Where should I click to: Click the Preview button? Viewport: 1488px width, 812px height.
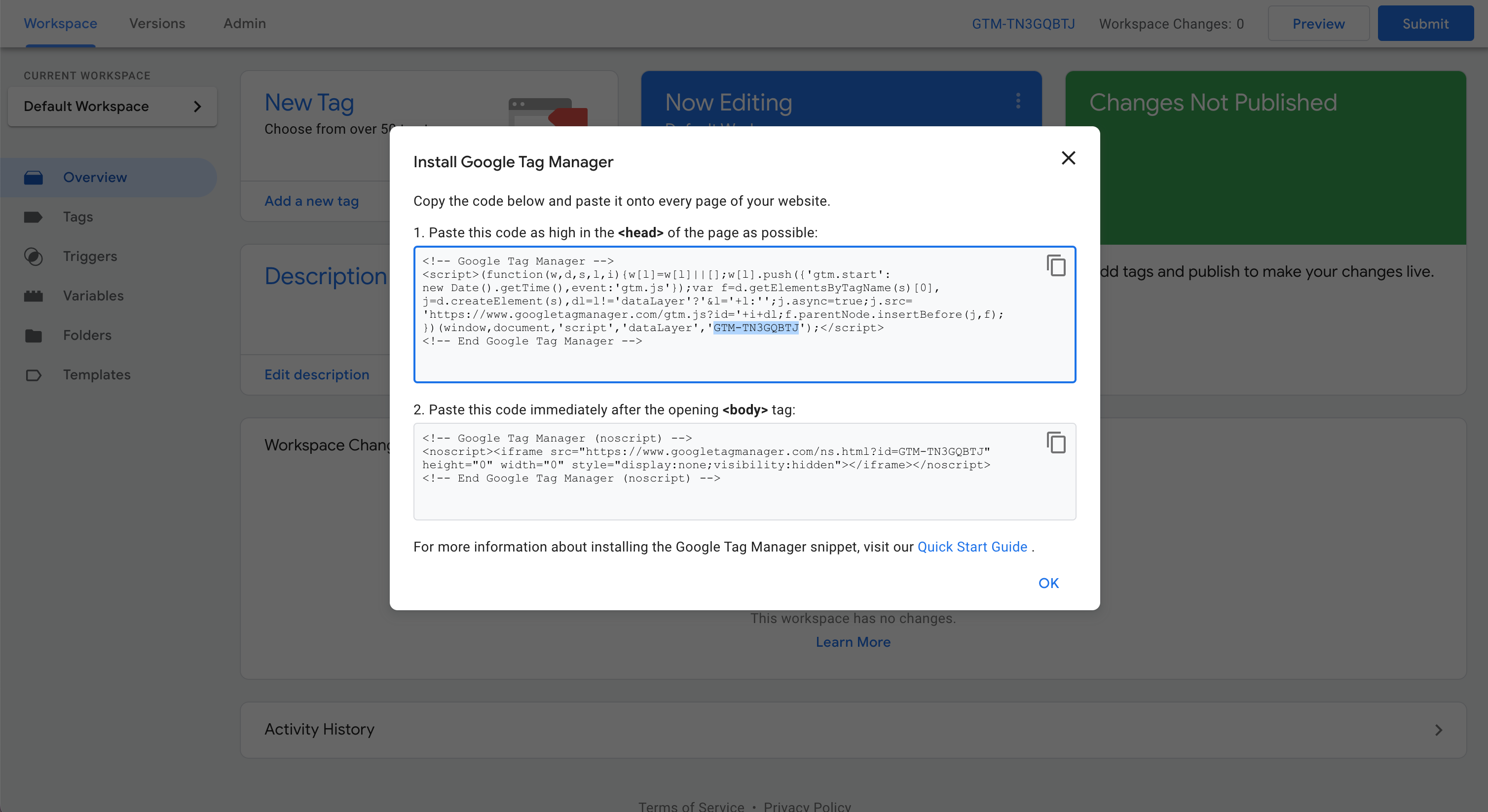1318,24
